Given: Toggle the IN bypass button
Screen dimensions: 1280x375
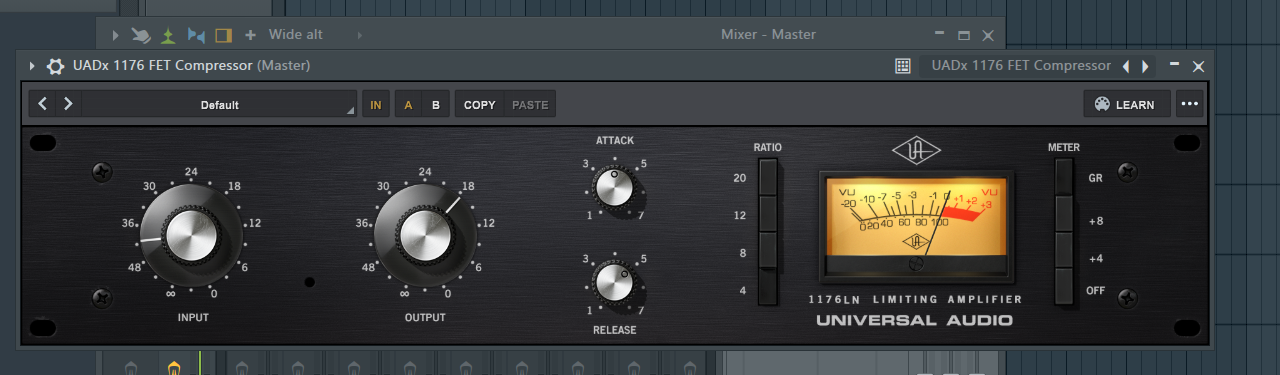Looking at the screenshot, I should [x=376, y=104].
